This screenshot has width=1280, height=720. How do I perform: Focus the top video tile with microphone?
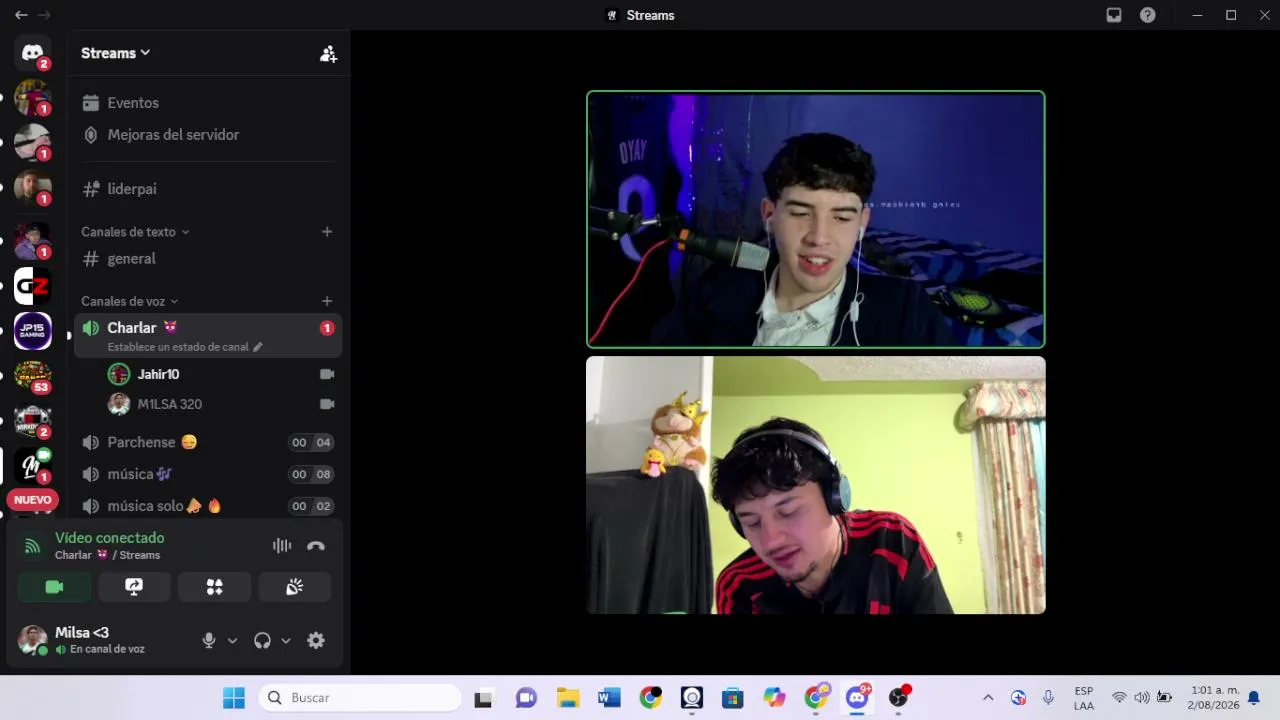point(816,219)
